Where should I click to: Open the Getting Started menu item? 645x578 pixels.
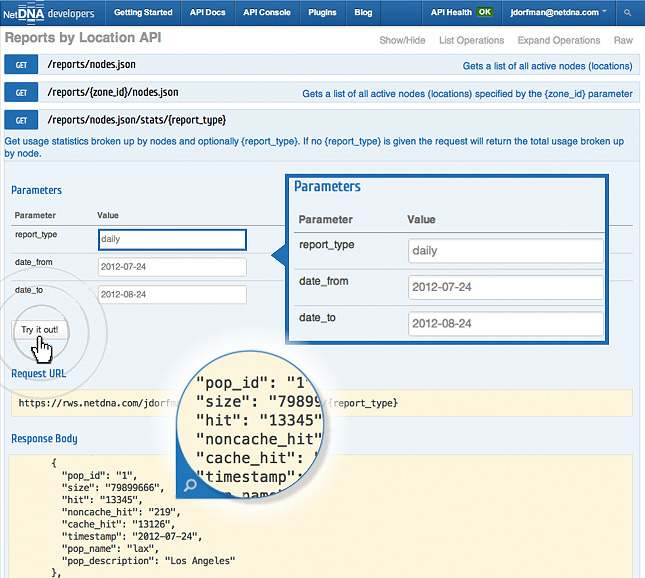tap(143, 12)
